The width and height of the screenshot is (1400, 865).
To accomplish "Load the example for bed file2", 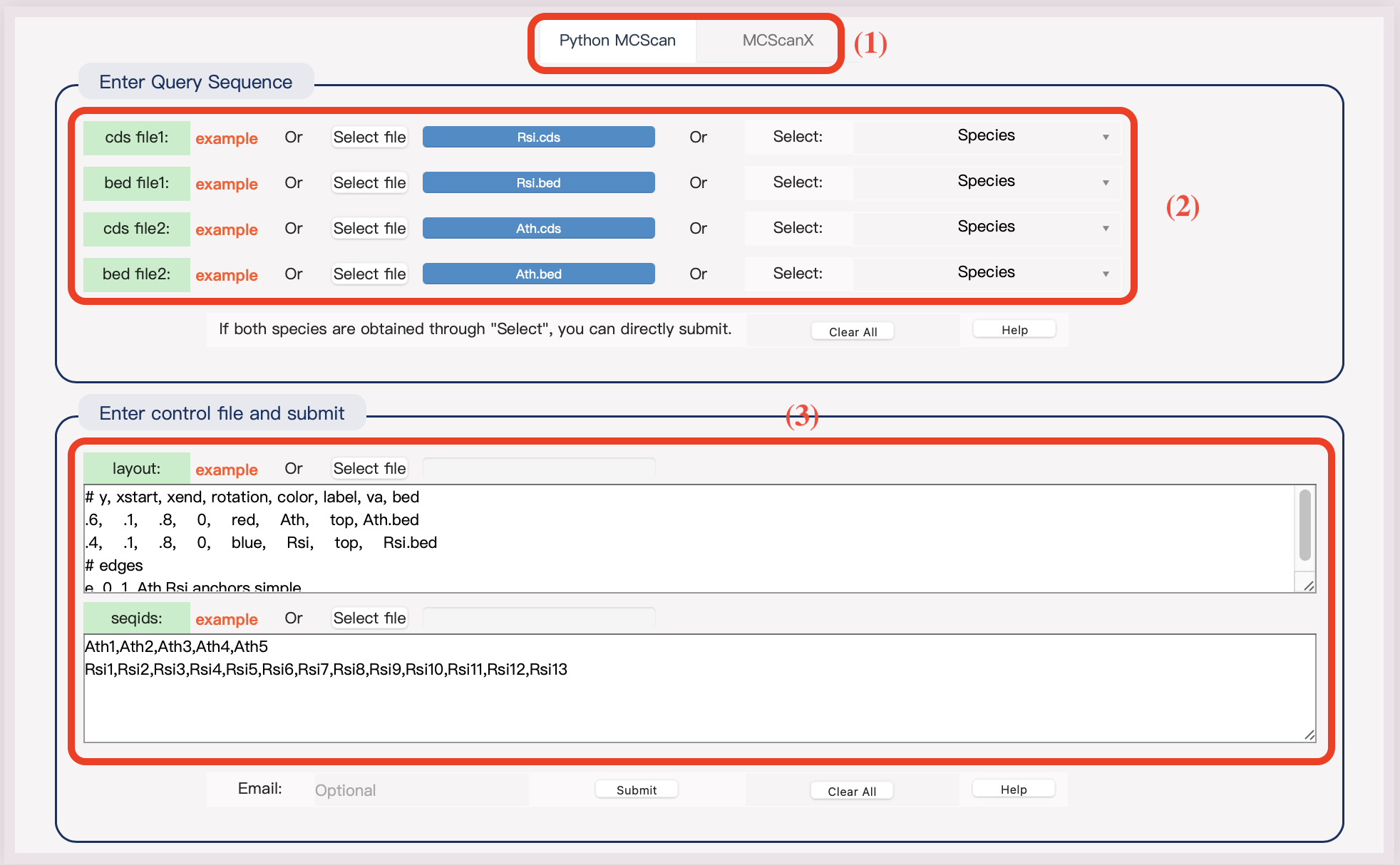I will tap(227, 275).
